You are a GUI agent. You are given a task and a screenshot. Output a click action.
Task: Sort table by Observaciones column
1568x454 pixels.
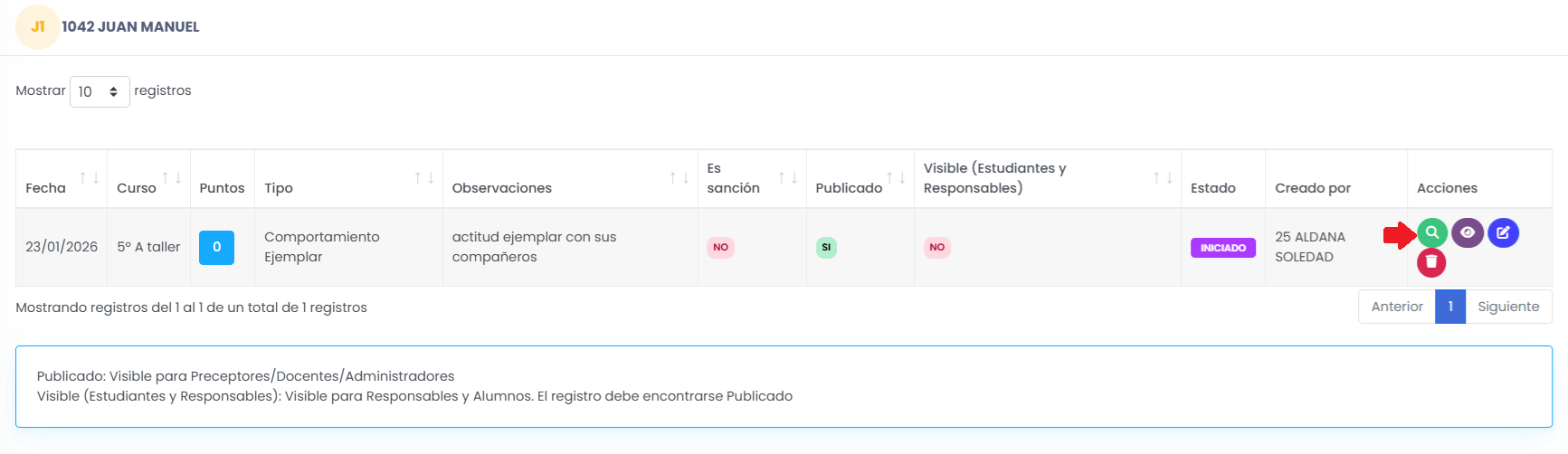pyautogui.click(x=570, y=179)
